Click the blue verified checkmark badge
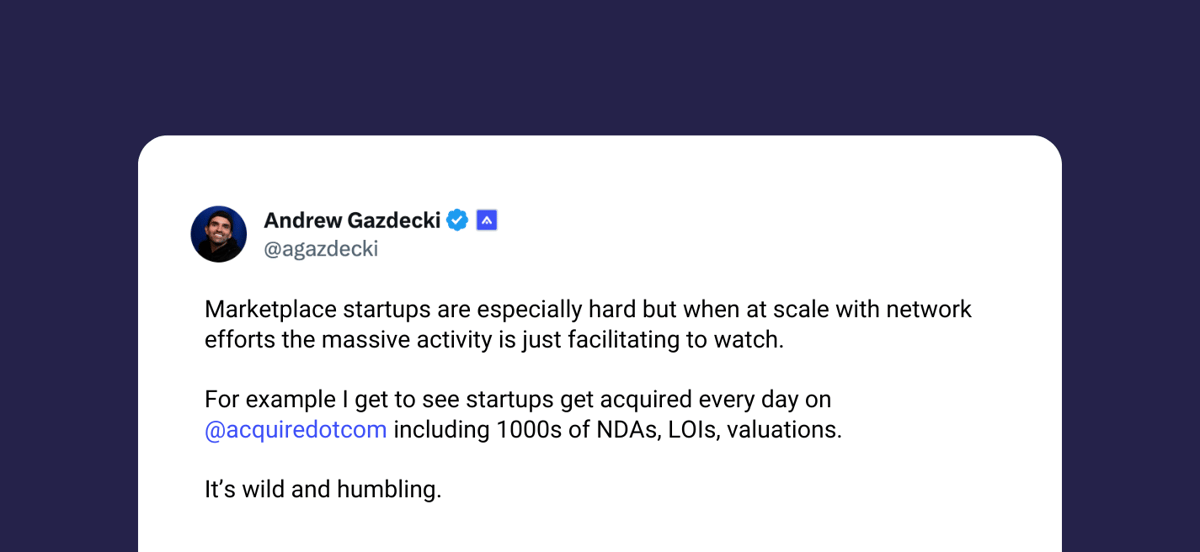 (x=457, y=220)
